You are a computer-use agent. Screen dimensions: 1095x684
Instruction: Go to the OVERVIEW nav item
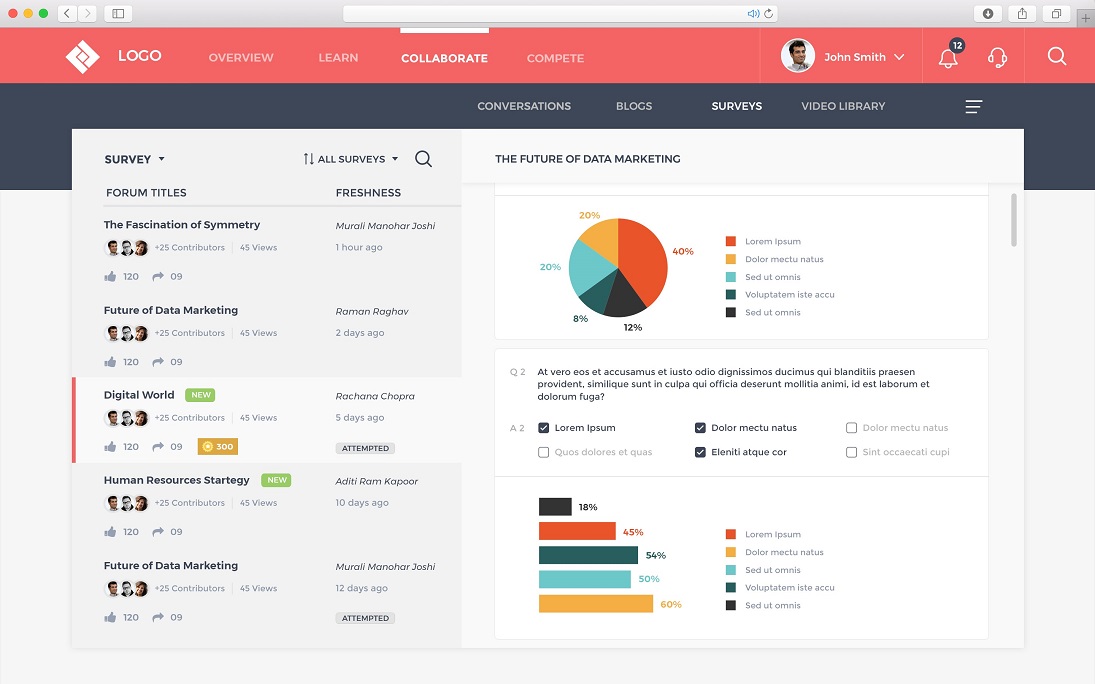click(241, 58)
